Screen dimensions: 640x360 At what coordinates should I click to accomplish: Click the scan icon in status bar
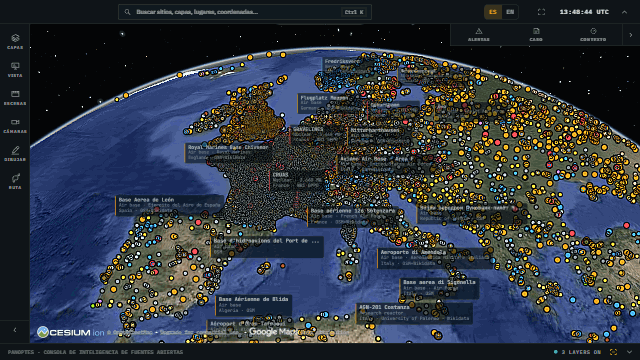[613, 352]
